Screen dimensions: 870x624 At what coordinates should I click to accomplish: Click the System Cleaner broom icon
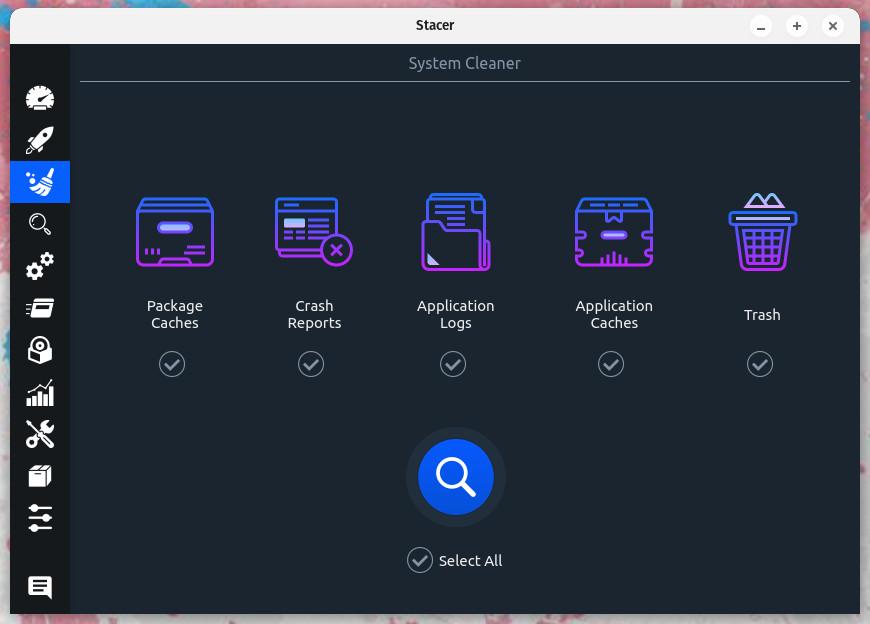click(40, 182)
